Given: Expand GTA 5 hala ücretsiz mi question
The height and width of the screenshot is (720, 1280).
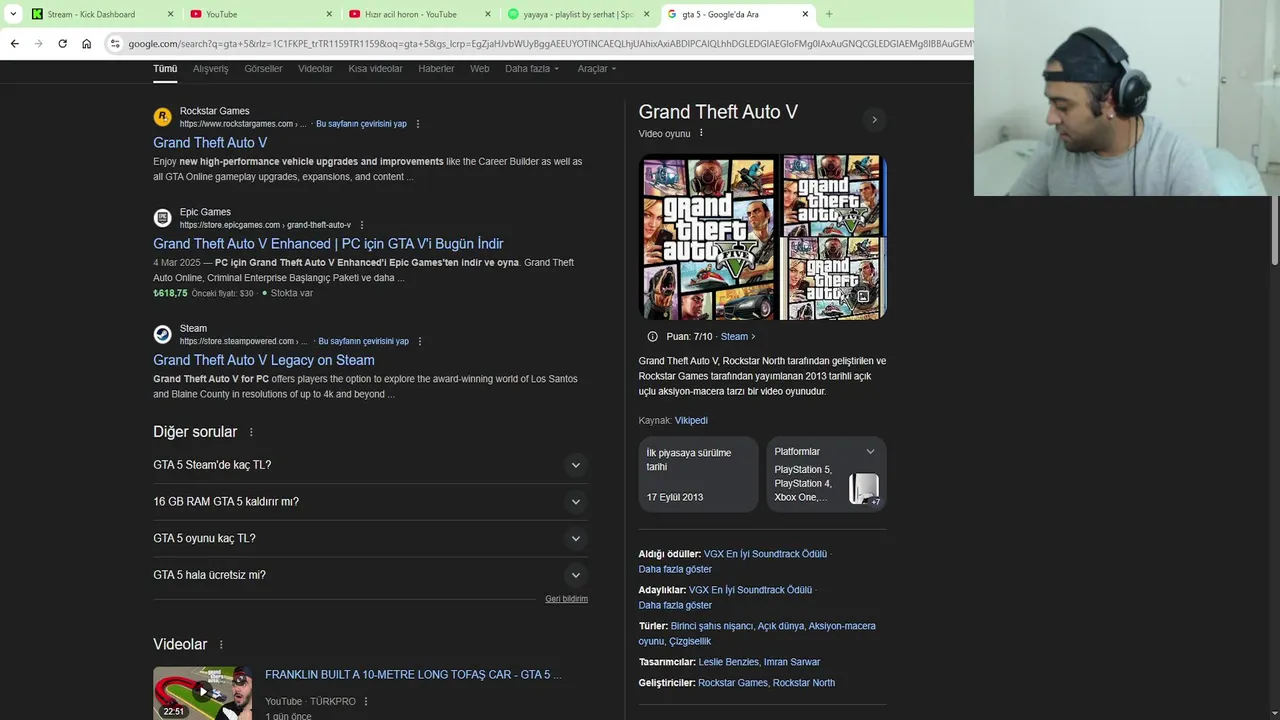Looking at the screenshot, I should [x=370, y=575].
